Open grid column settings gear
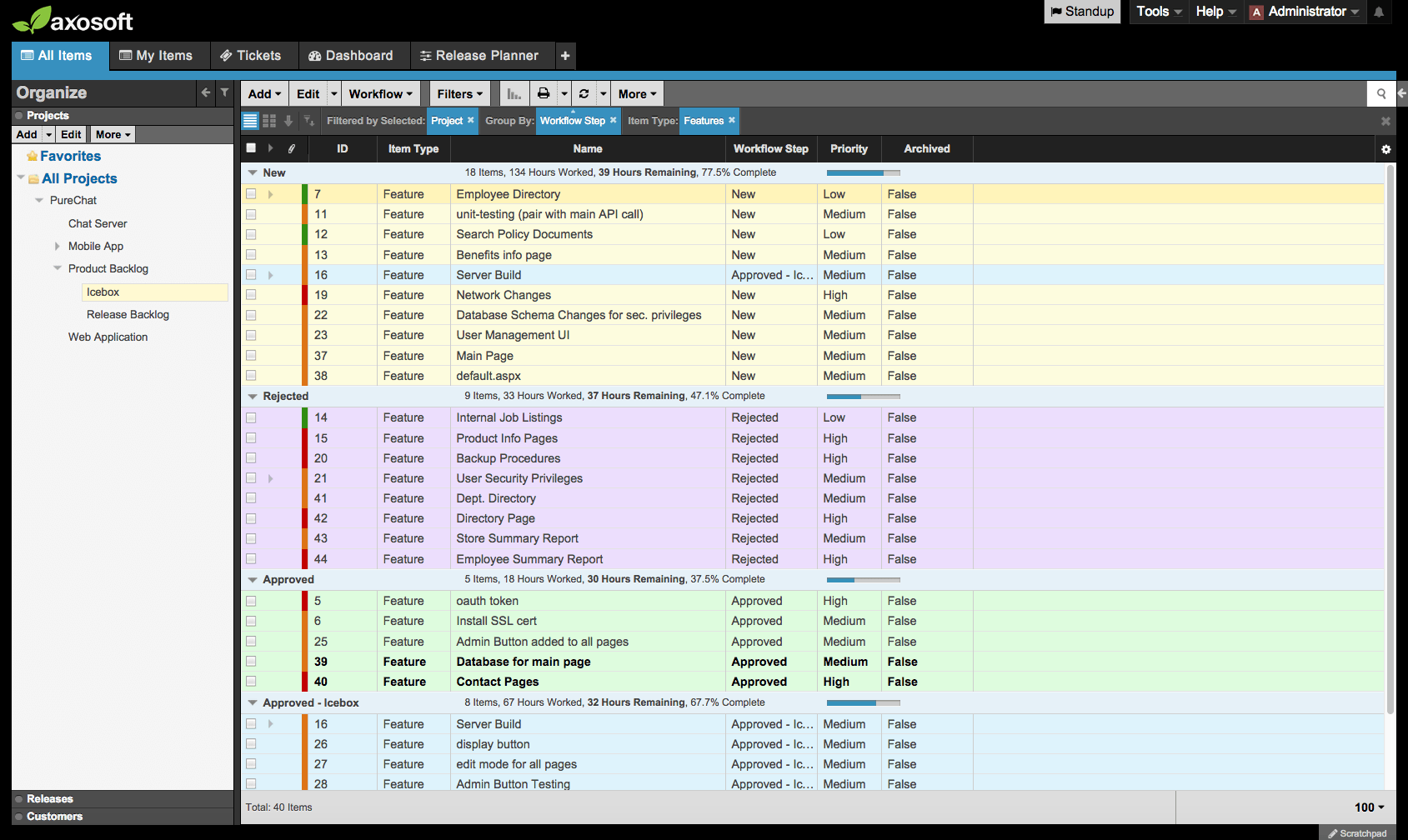Screen dimensions: 1408x840 [x=1385, y=149]
